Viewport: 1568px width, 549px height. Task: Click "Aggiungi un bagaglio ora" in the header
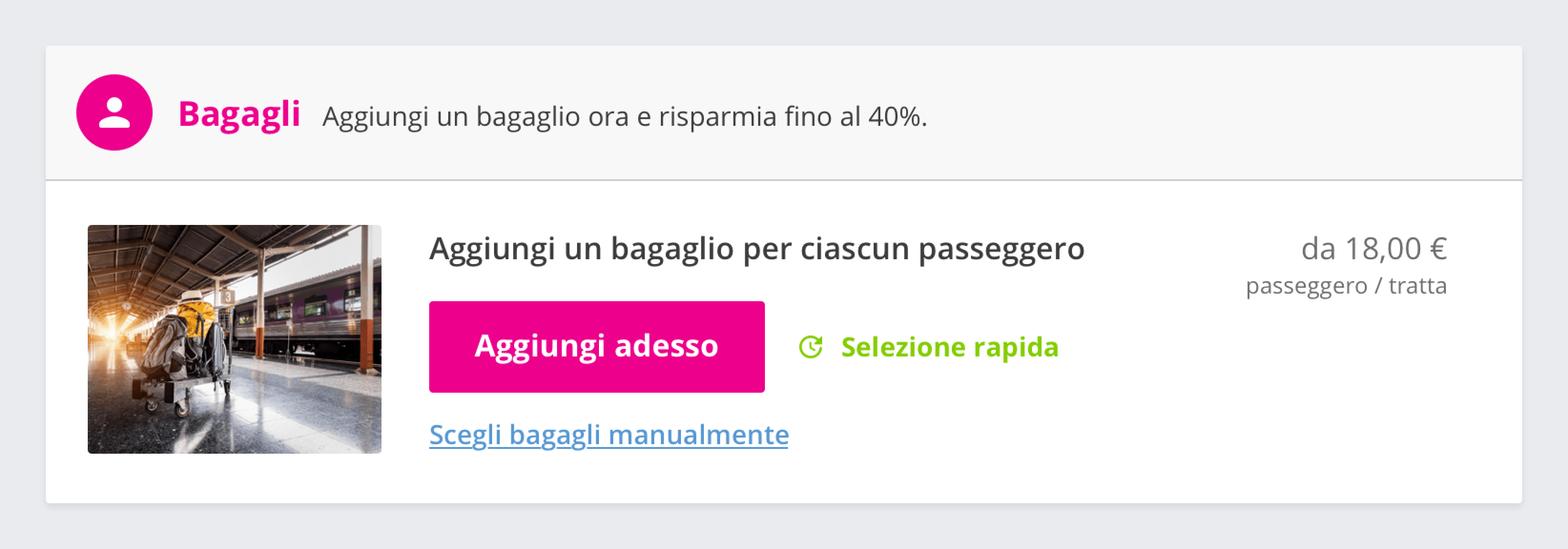point(475,116)
